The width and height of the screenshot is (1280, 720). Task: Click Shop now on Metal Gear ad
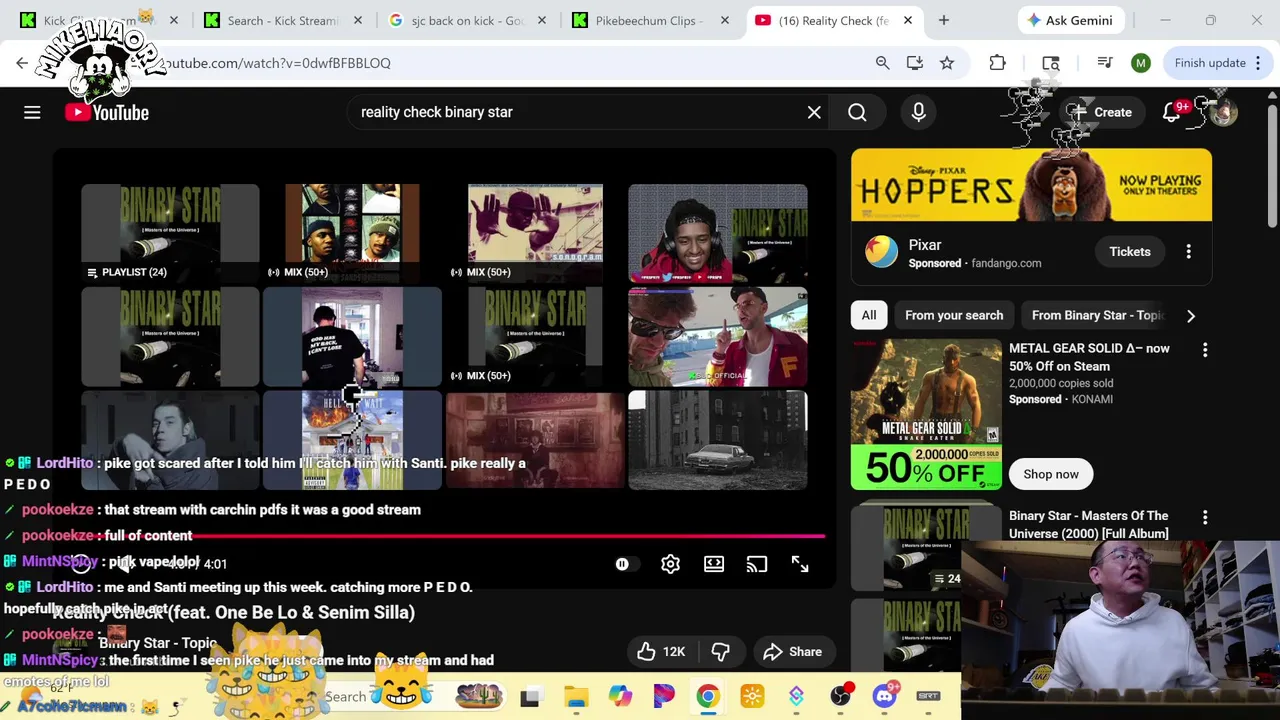click(x=1051, y=474)
